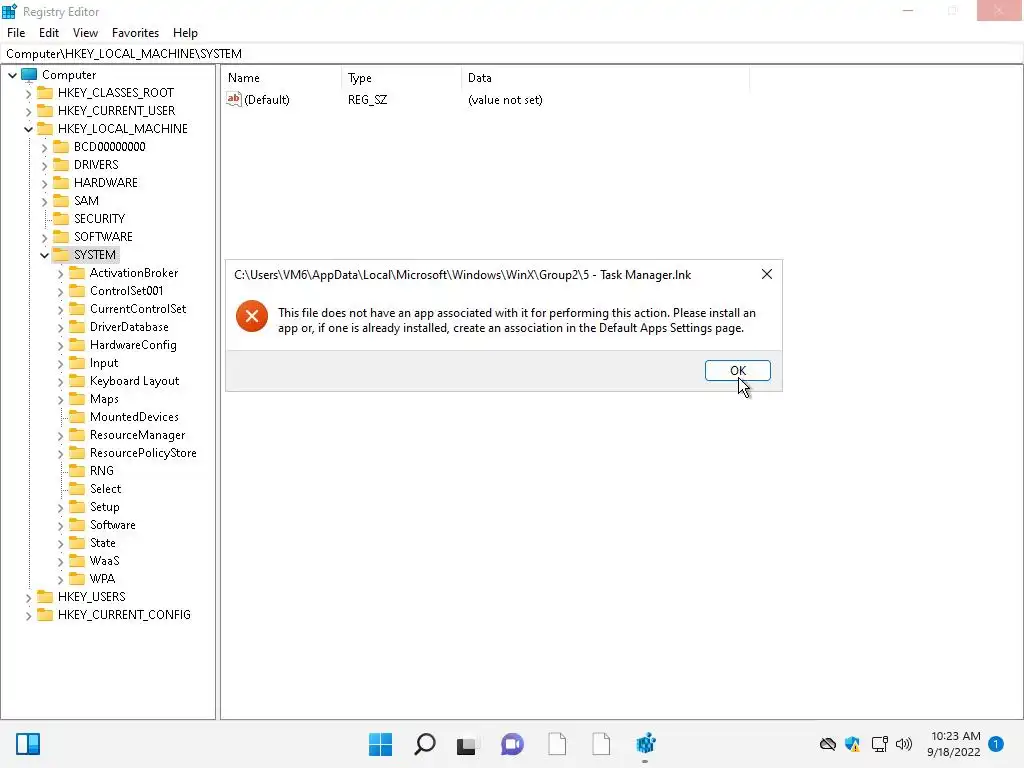The height and width of the screenshot is (768, 1024).
Task: Expand the HKEY_CLASSES_ROOT chevron
Action: pos(28,93)
